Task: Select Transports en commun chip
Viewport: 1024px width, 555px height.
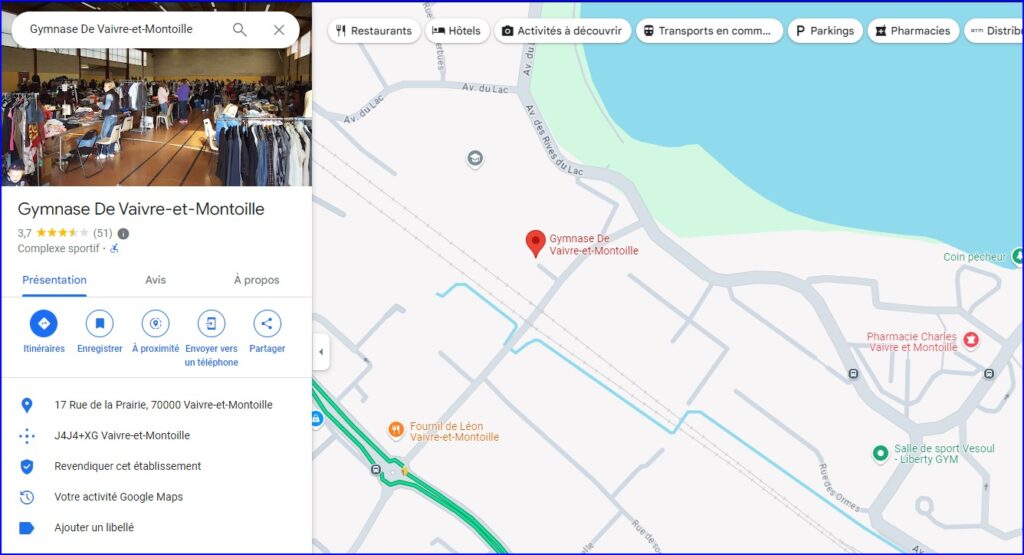Action: click(709, 31)
